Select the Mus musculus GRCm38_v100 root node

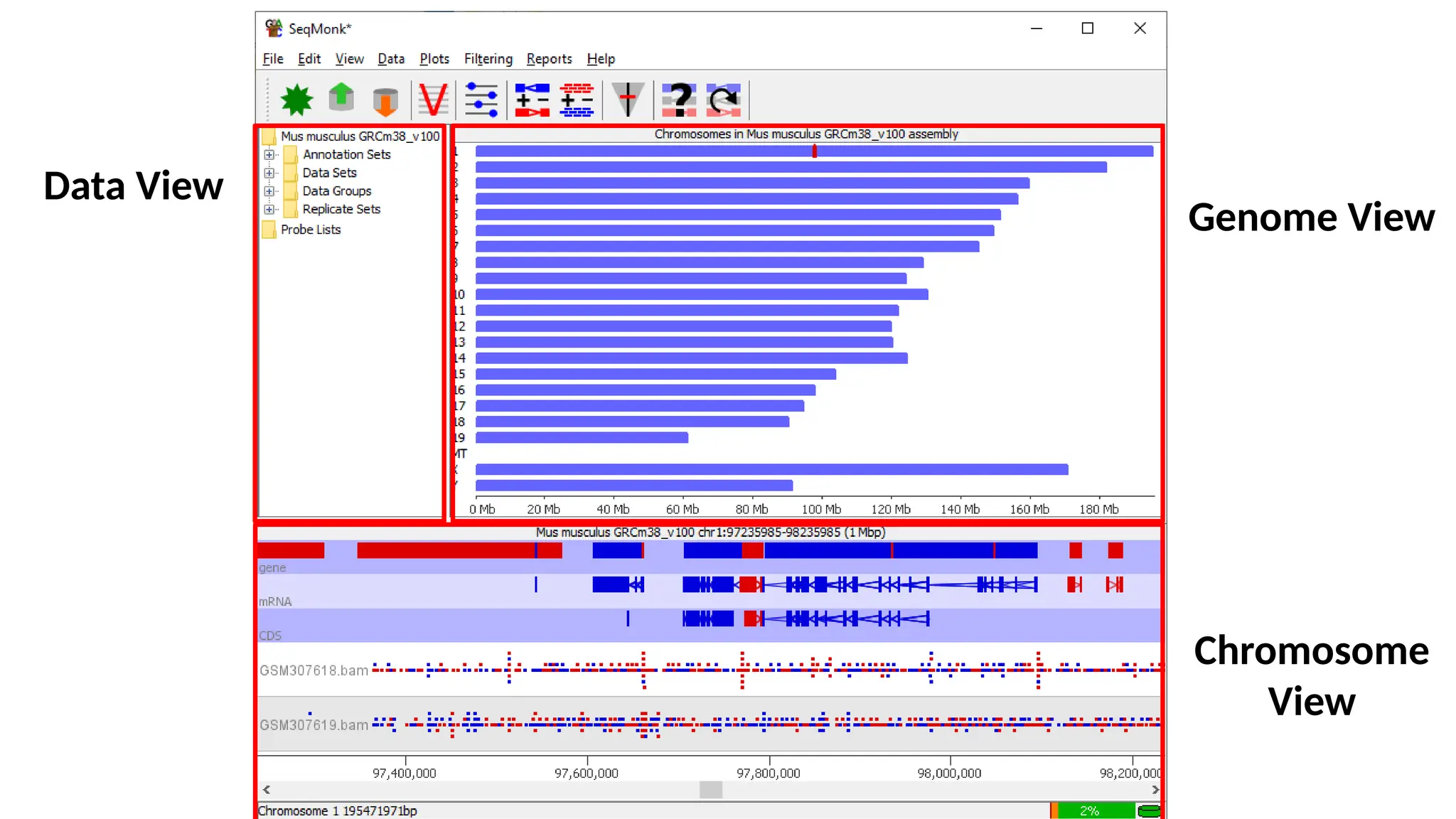[x=360, y=136]
